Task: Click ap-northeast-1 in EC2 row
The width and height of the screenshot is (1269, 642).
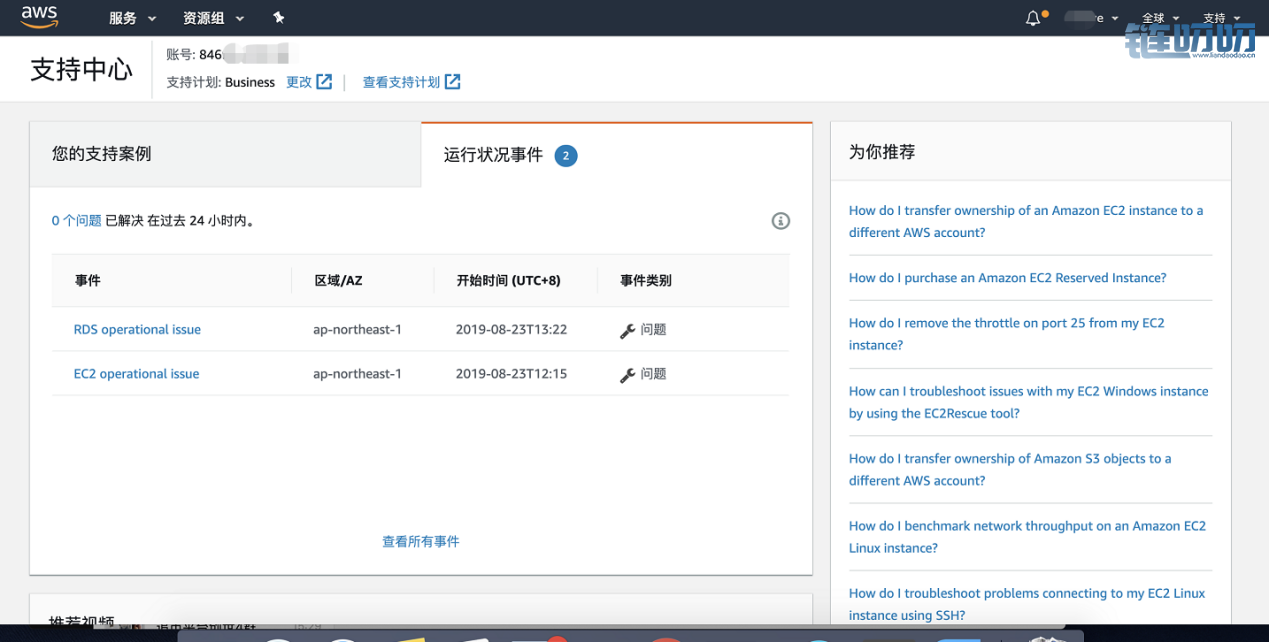Action: tap(357, 373)
